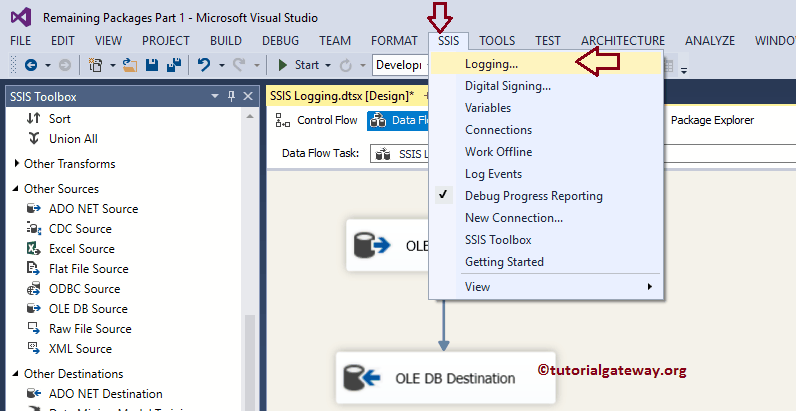Screen dimensions: 796x411
Task: Open the SSIS menu in menu bar
Action: [449, 41]
